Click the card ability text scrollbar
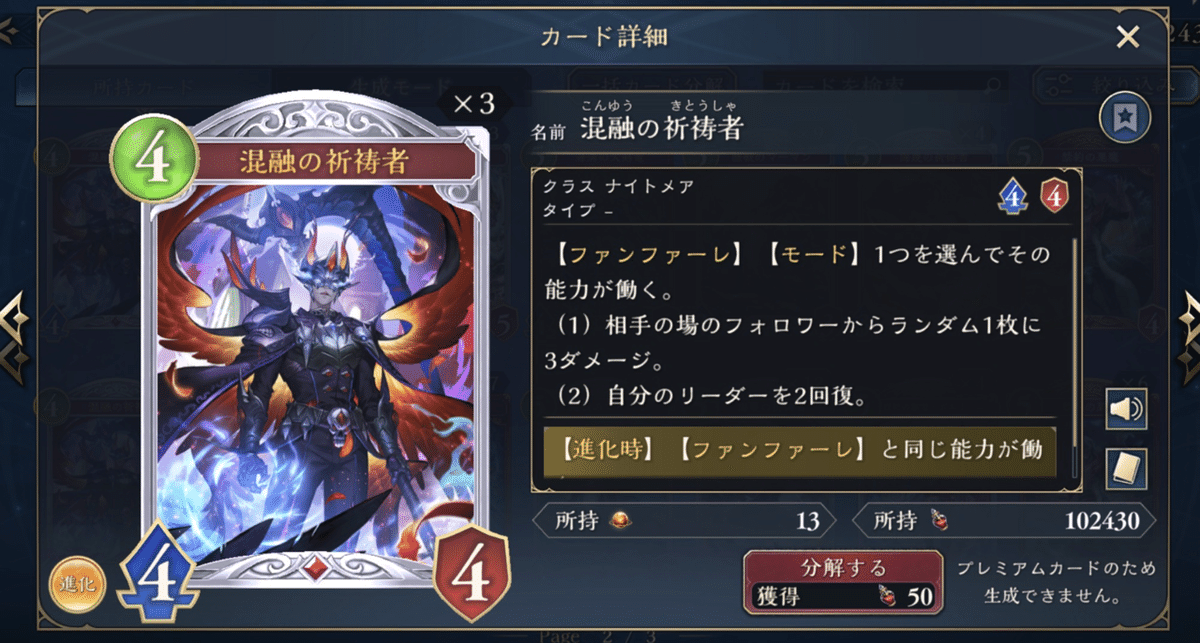The image size is (1200, 643). point(1075,355)
